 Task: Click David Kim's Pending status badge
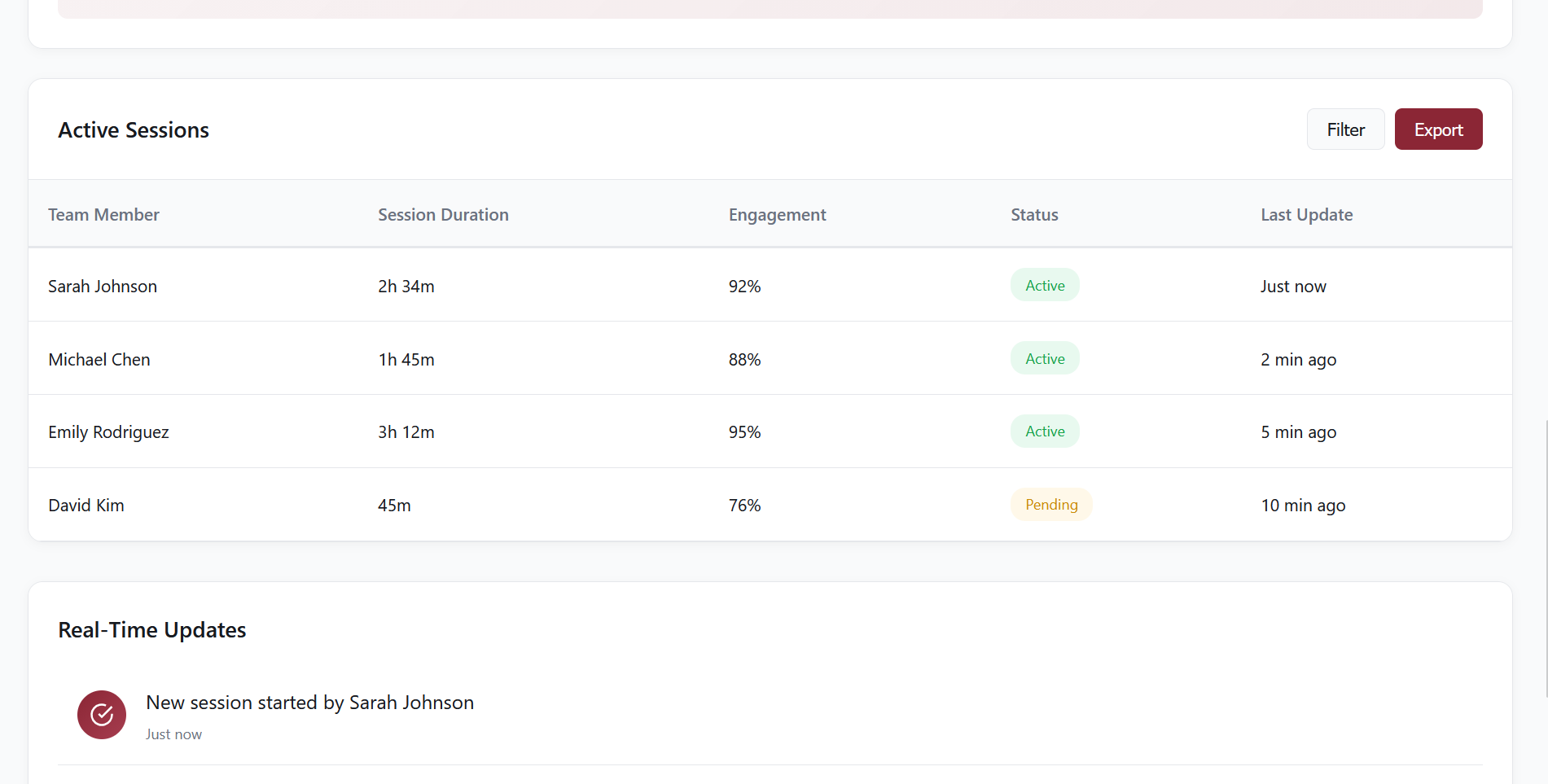1050,504
